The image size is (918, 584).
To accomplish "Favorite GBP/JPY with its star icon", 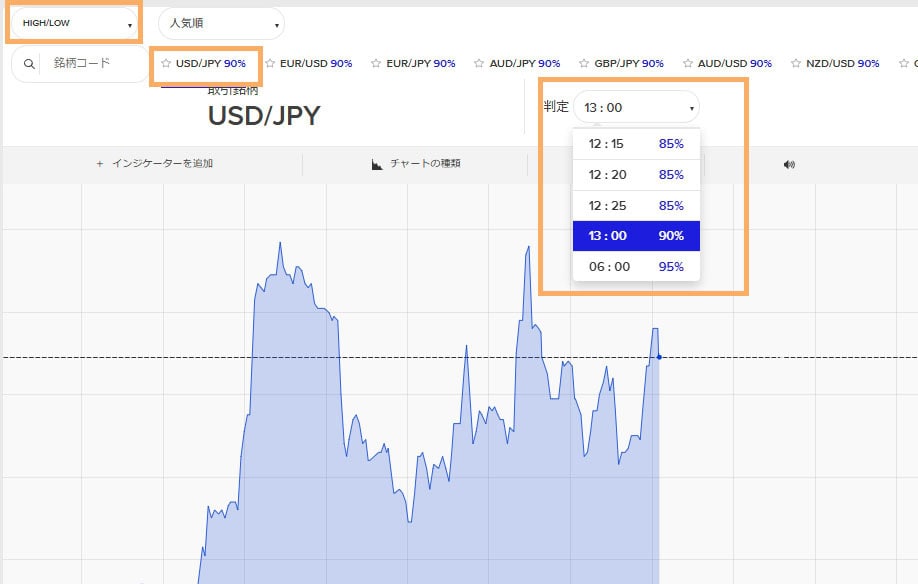I will pyautogui.click(x=584, y=63).
